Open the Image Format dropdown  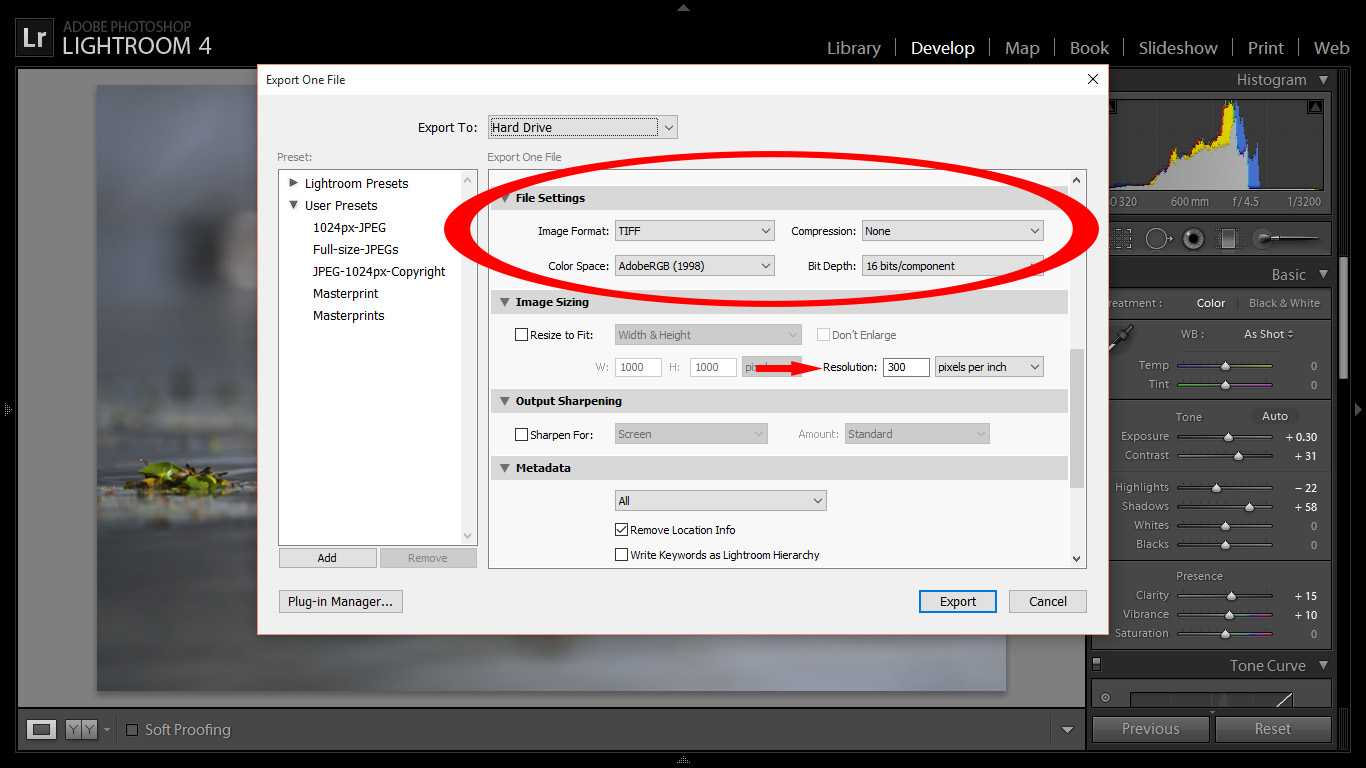point(695,231)
